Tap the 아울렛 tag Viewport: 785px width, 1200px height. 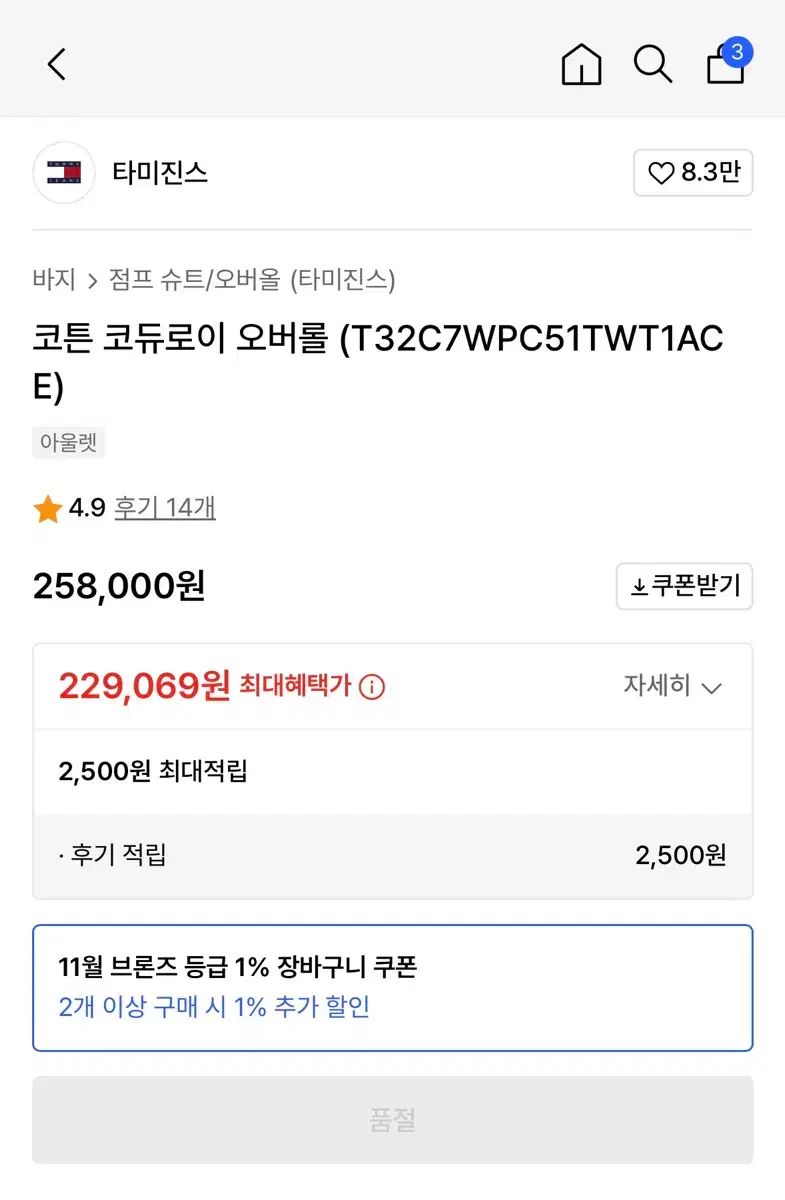pyautogui.click(x=68, y=442)
